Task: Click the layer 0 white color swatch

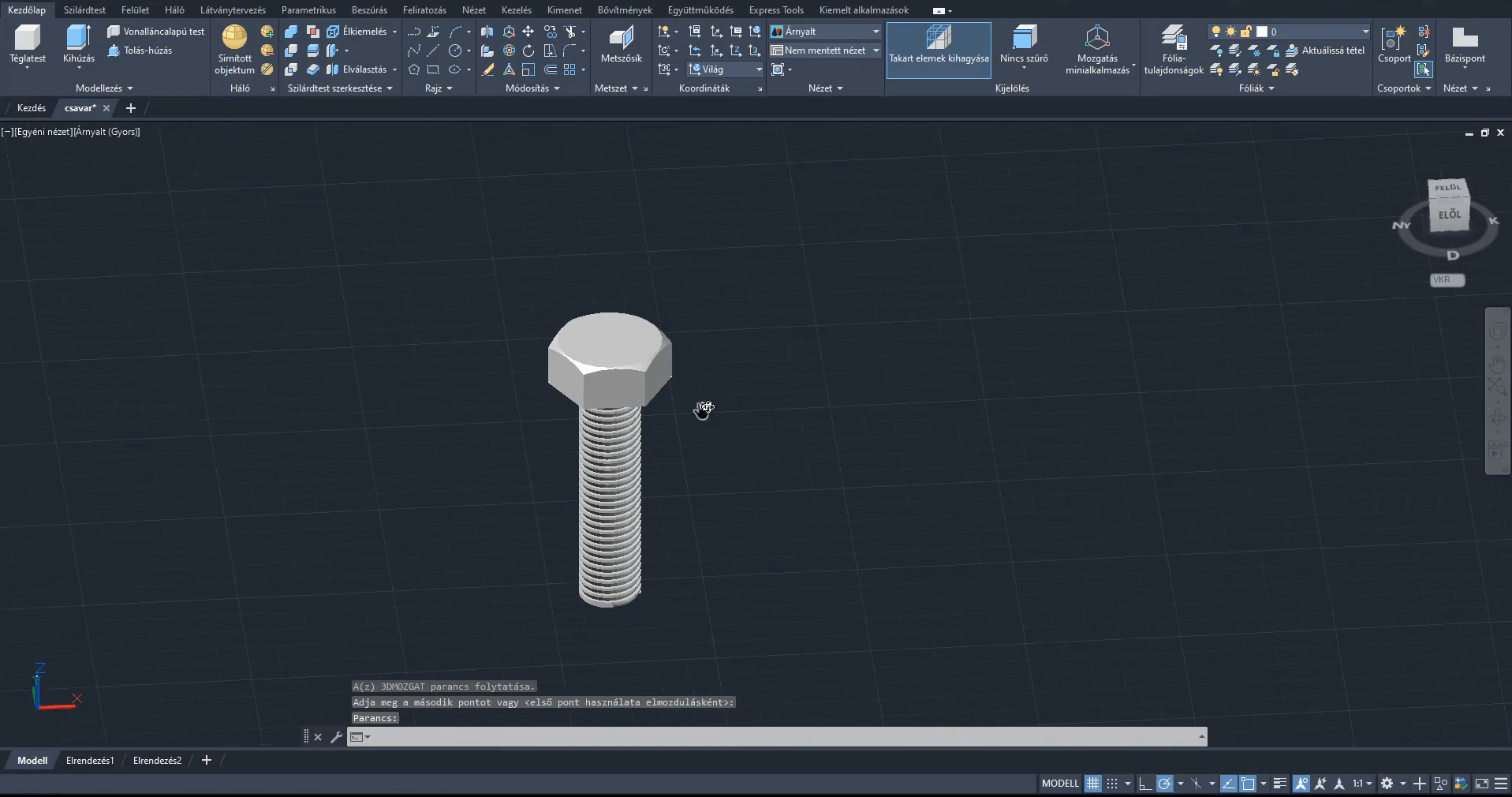Action: [x=1262, y=32]
